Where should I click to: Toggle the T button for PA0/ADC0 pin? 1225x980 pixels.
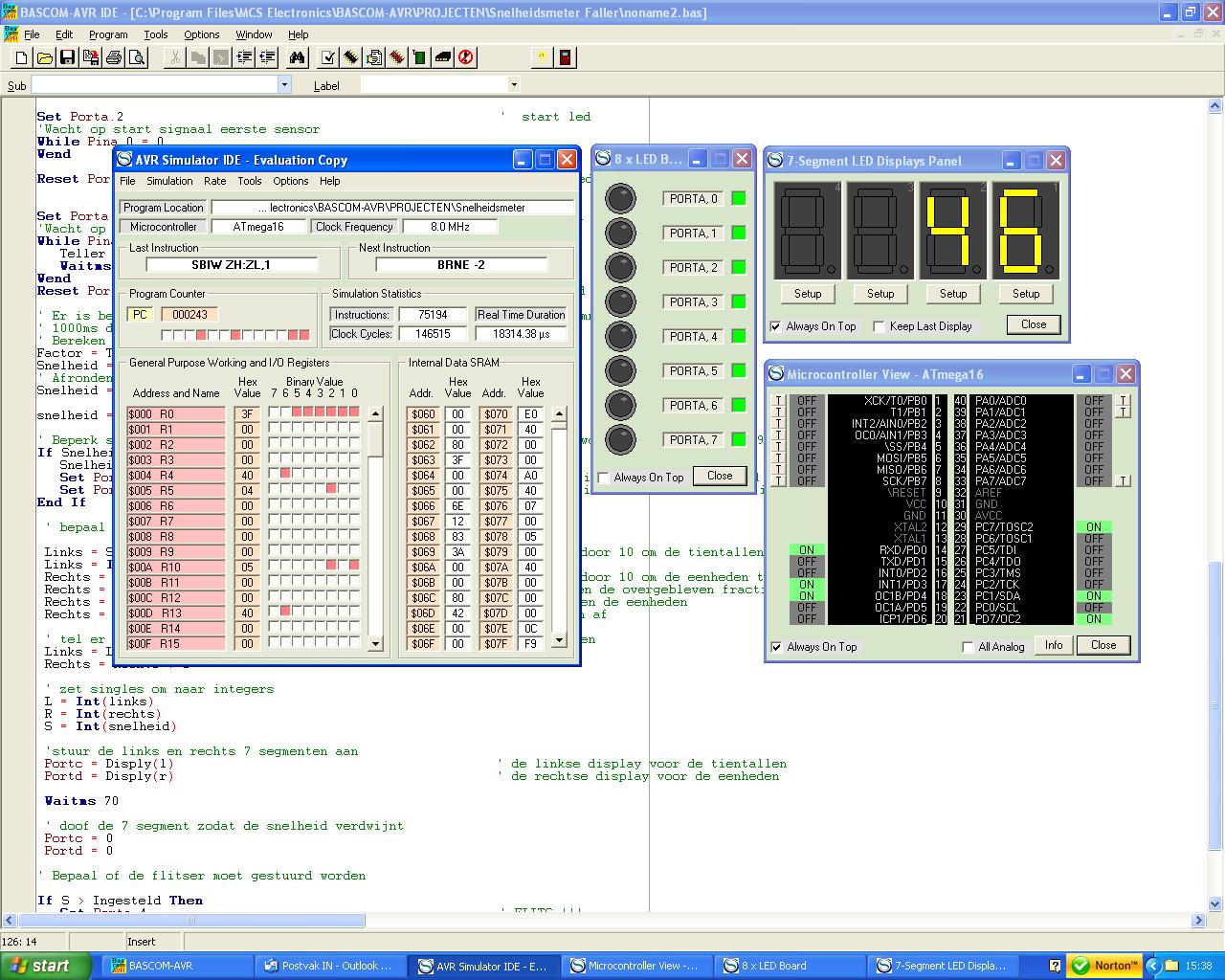point(1124,401)
